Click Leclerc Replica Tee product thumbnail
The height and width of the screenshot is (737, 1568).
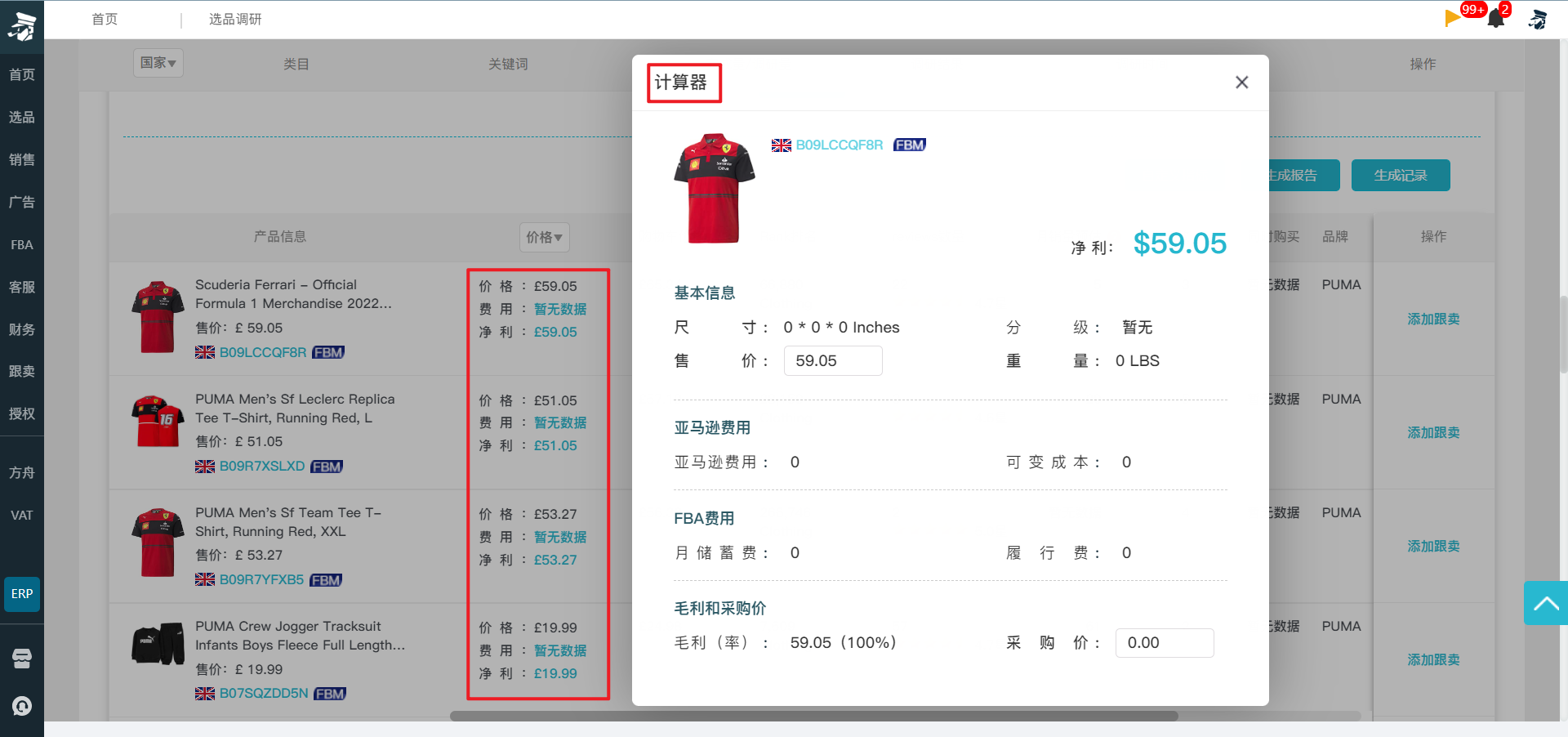tap(158, 422)
